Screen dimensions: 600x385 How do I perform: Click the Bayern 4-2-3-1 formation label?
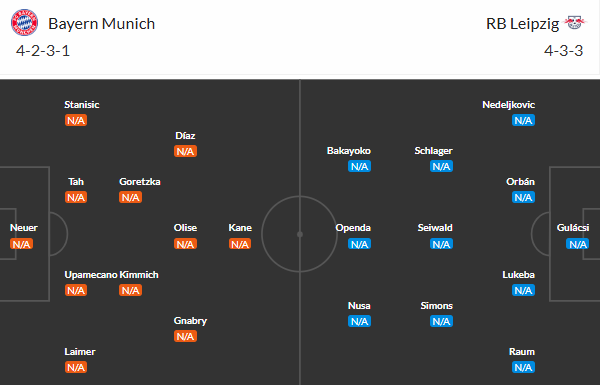coord(43,51)
